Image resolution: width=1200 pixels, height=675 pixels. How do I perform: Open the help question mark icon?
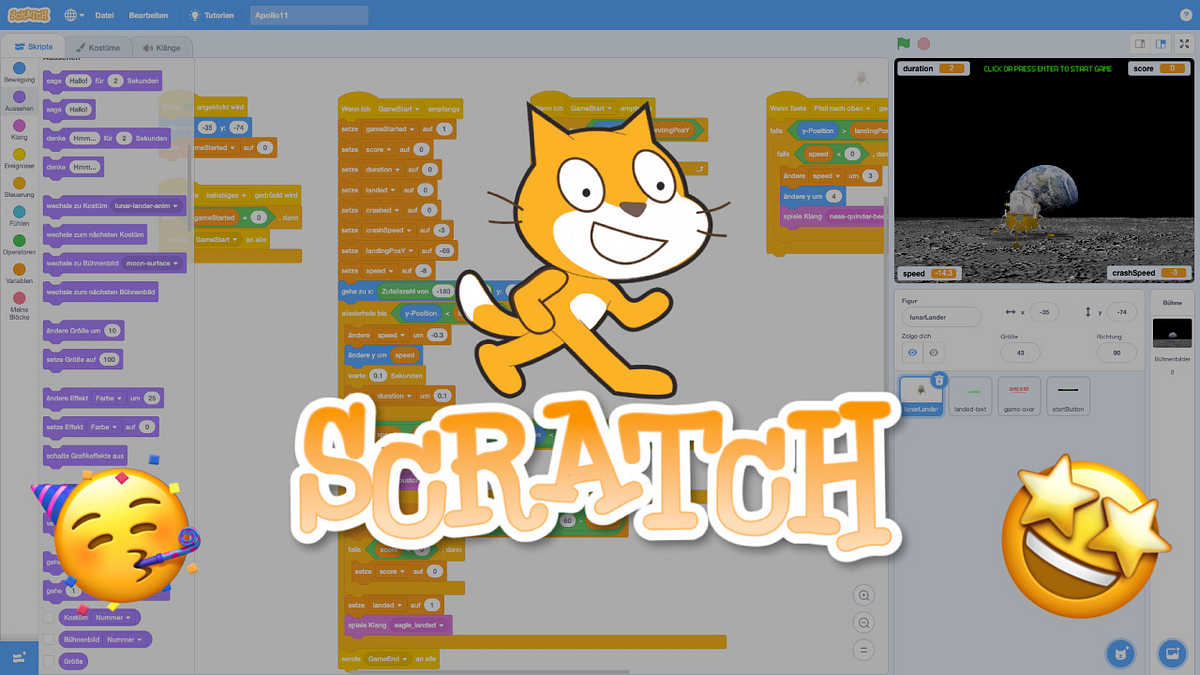(1186, 15)
